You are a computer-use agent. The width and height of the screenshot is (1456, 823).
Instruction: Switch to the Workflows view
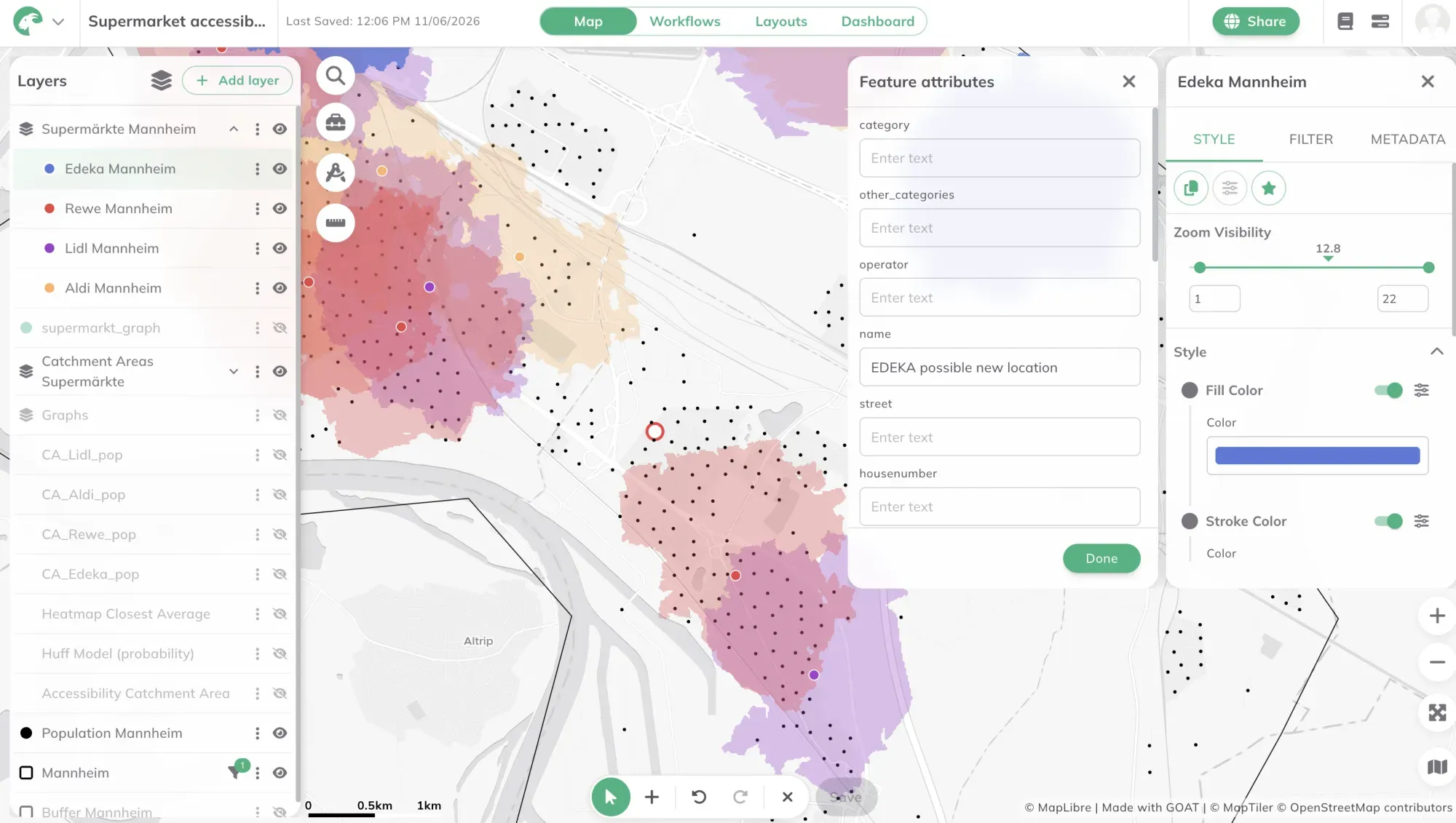(685, 22)
